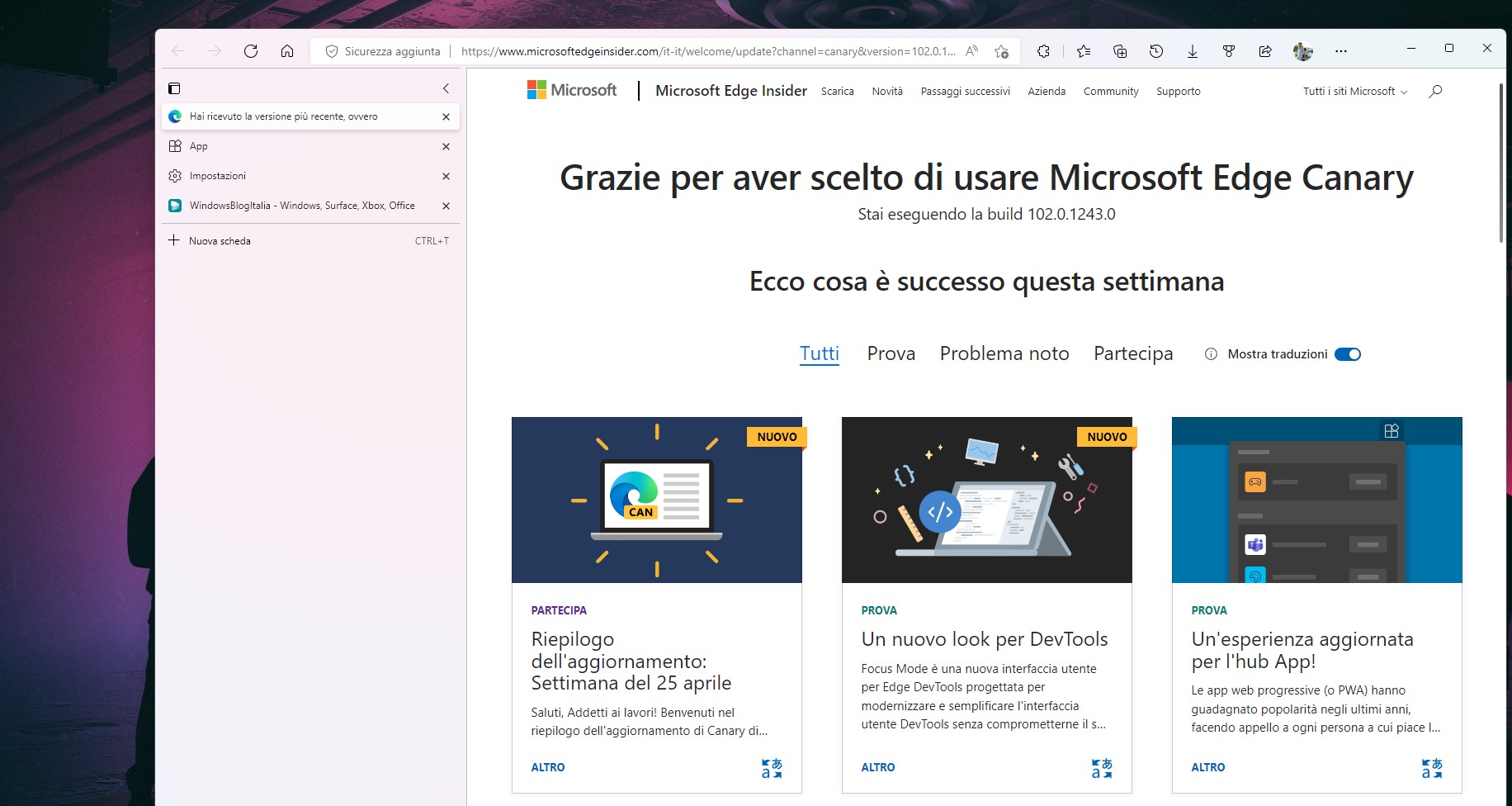
Task: Open the Edge Canary laptop card image
Action: (657, 500)
